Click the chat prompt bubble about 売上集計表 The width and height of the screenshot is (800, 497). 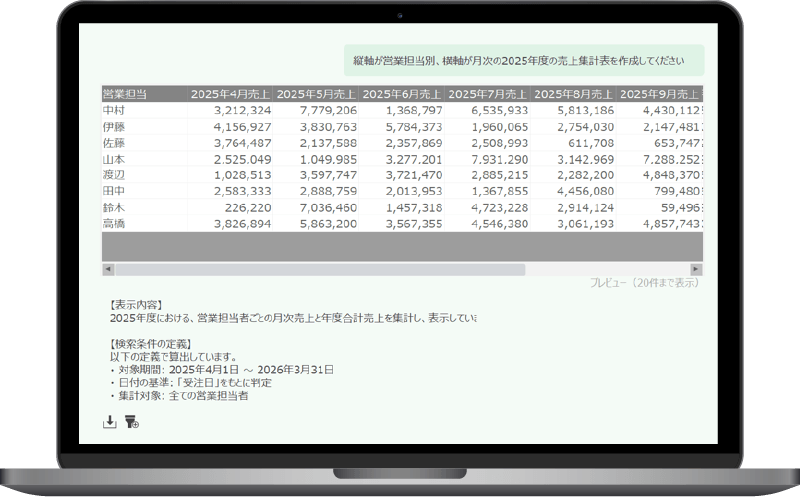(x=524, y=60)
